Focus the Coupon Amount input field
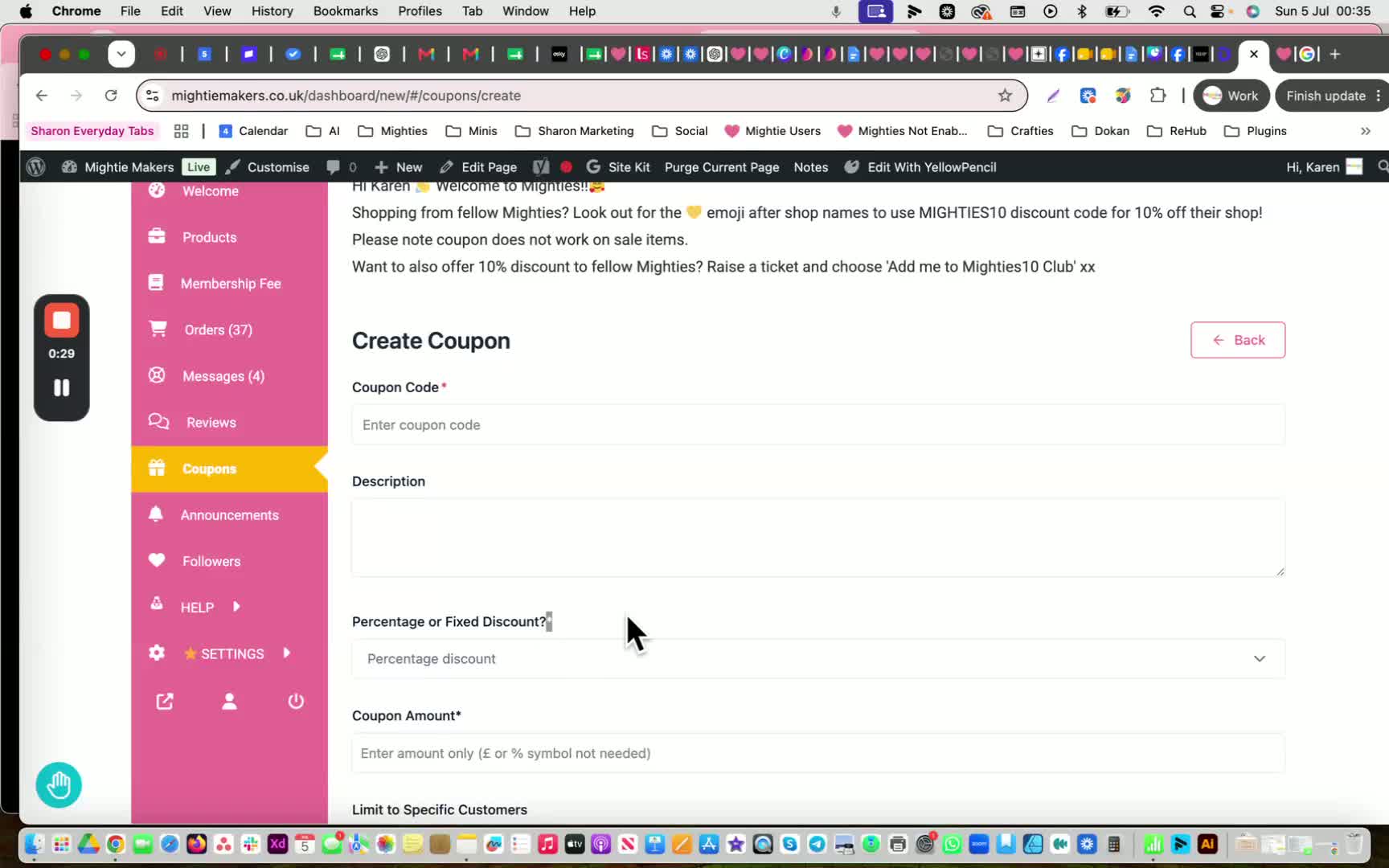The width and height of the screenshot is (1389, 868). click(x=818, y=753)
